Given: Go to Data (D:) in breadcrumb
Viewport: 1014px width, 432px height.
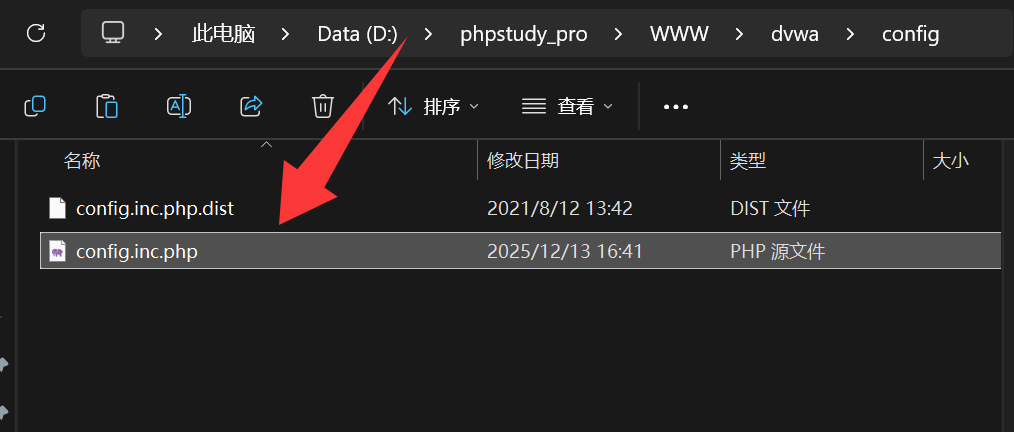Looking at the screenshot, I should pyautogui.click(x=358, y=34).
